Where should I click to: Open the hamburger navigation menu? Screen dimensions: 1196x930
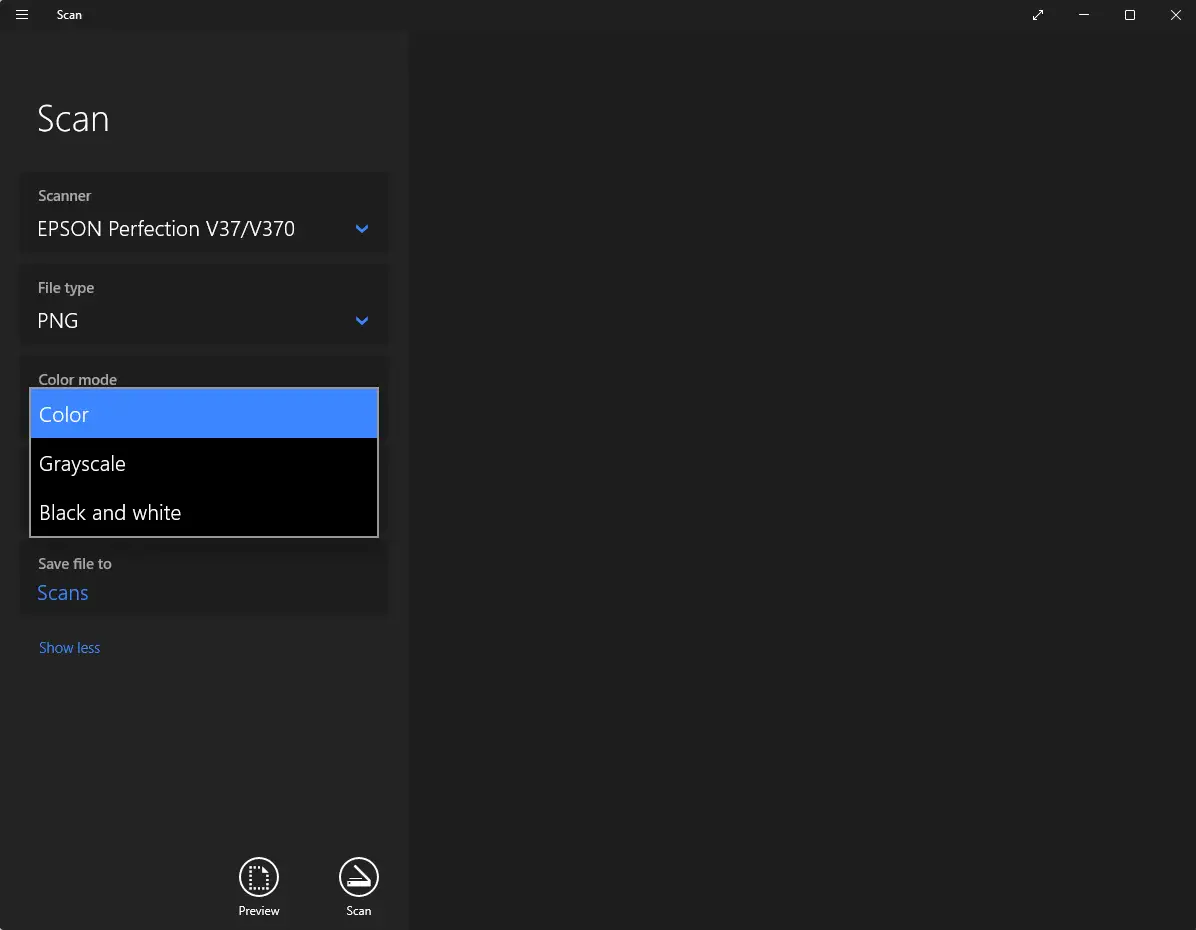pos(22,15)
